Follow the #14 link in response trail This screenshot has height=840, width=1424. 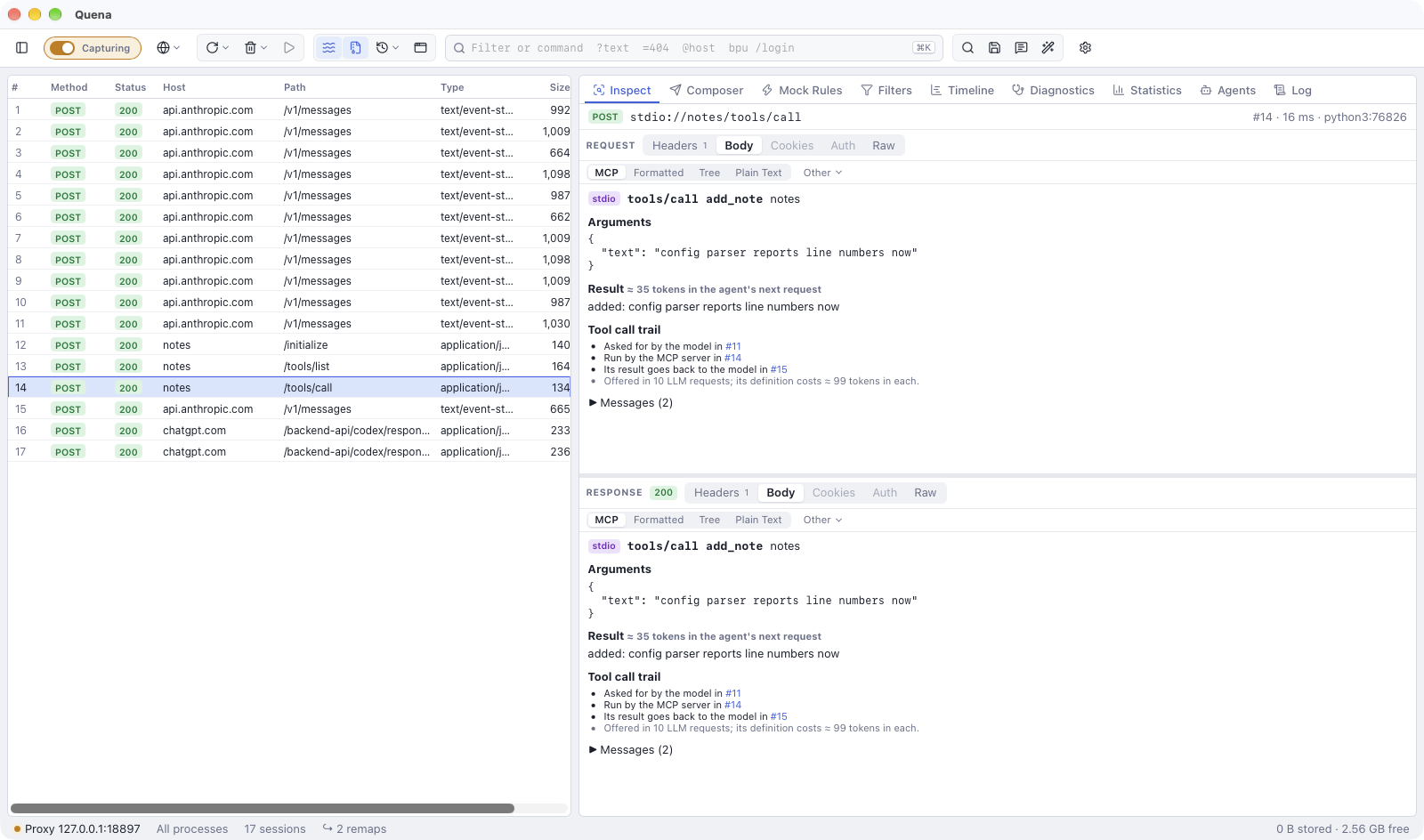[x=733, y=706]
